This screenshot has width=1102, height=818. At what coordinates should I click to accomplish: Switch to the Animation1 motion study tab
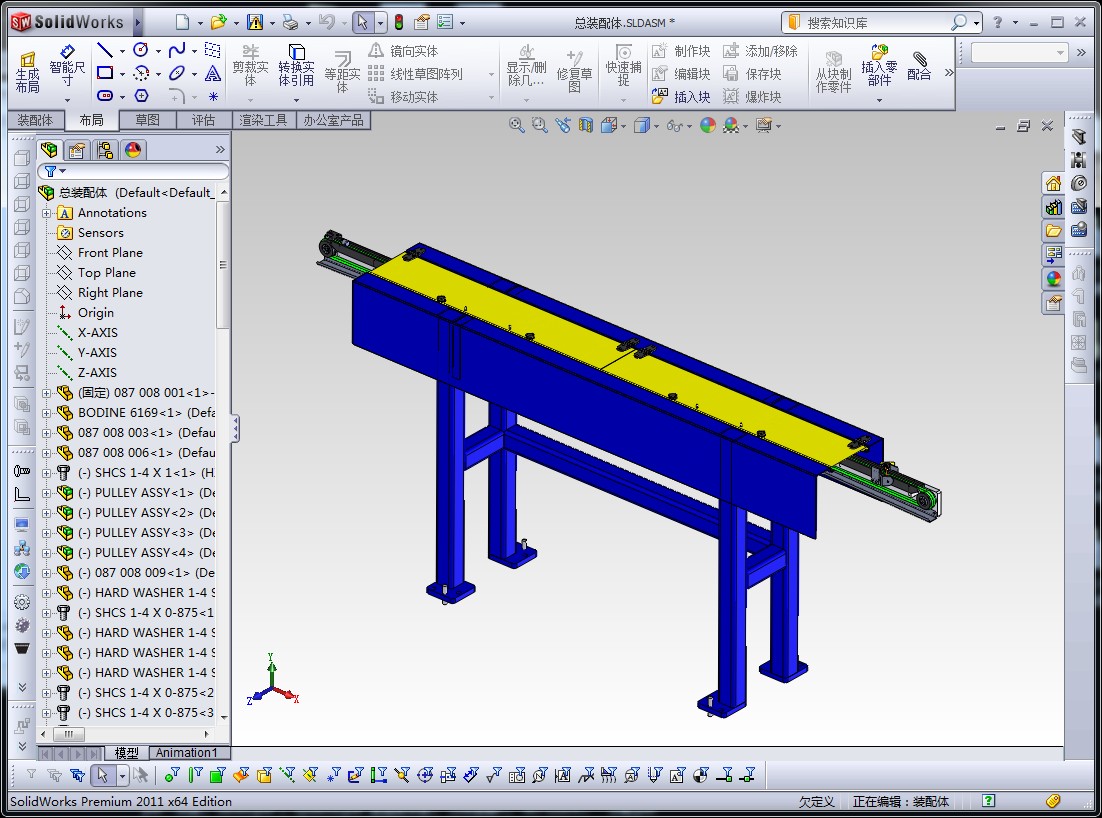tap(186, 753)
